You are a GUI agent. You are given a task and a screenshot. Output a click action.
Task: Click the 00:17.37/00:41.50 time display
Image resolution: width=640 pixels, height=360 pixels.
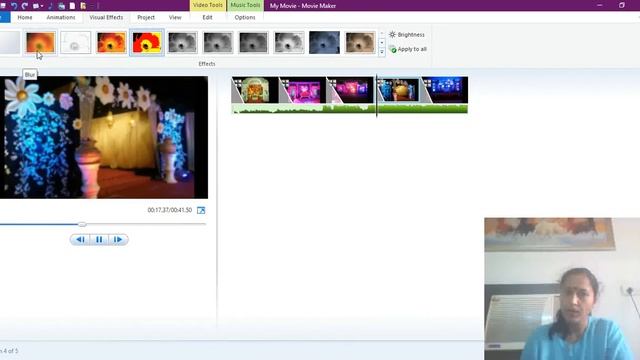pos(169,210)
